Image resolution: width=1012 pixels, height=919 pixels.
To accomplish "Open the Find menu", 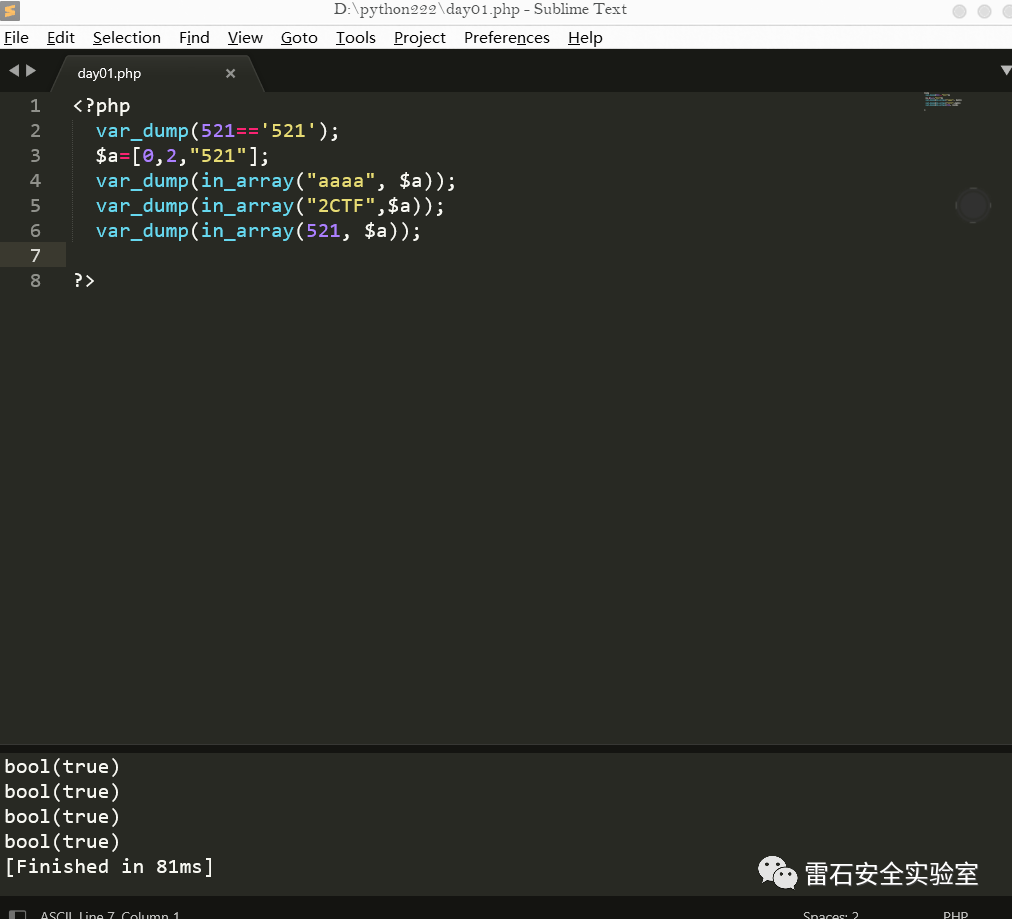I will (194, 38).
